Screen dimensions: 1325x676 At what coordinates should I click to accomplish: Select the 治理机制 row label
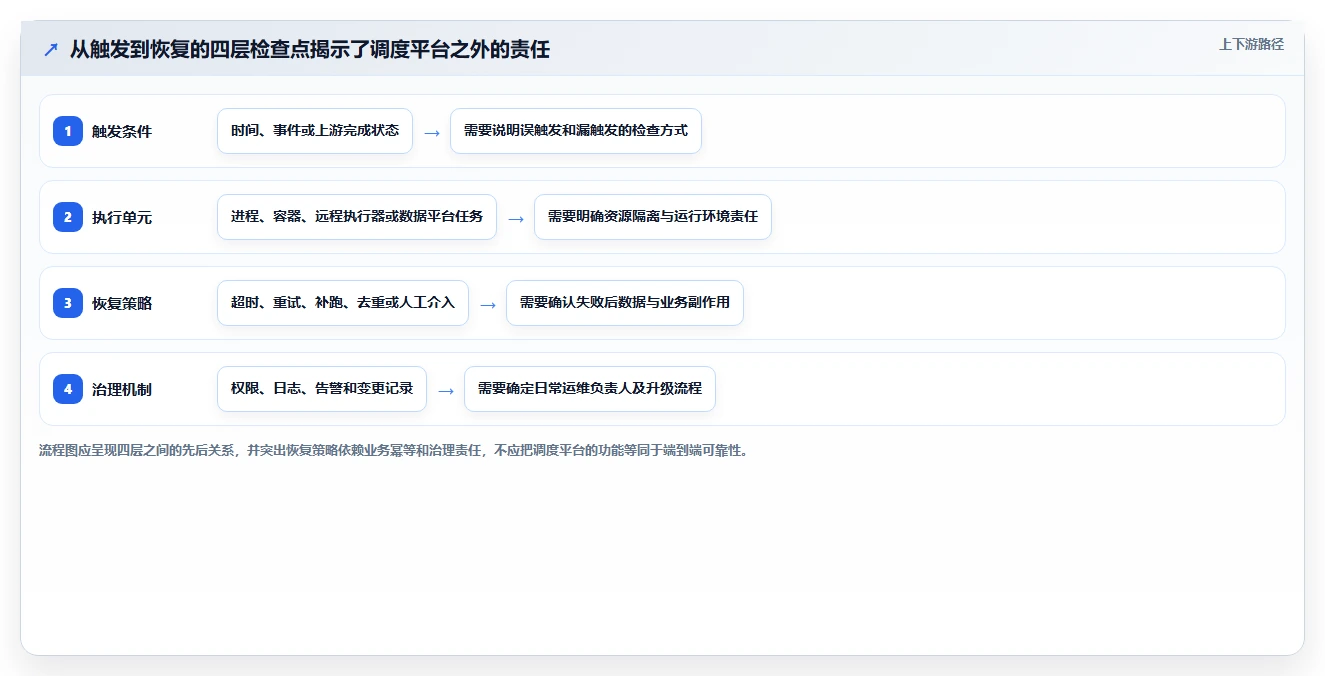tap(122, 390)
